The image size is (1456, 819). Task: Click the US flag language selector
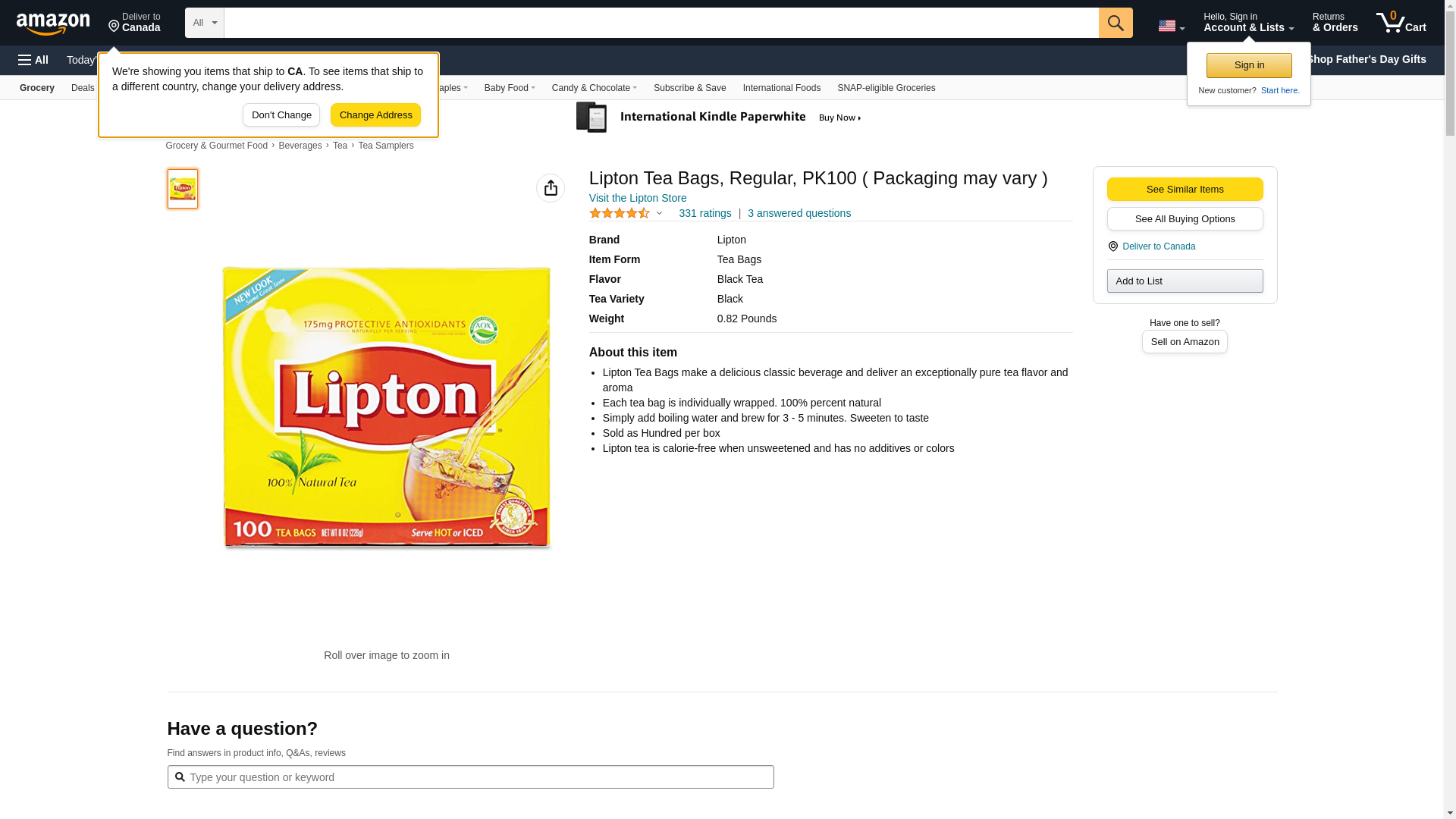pos(1171,26)
